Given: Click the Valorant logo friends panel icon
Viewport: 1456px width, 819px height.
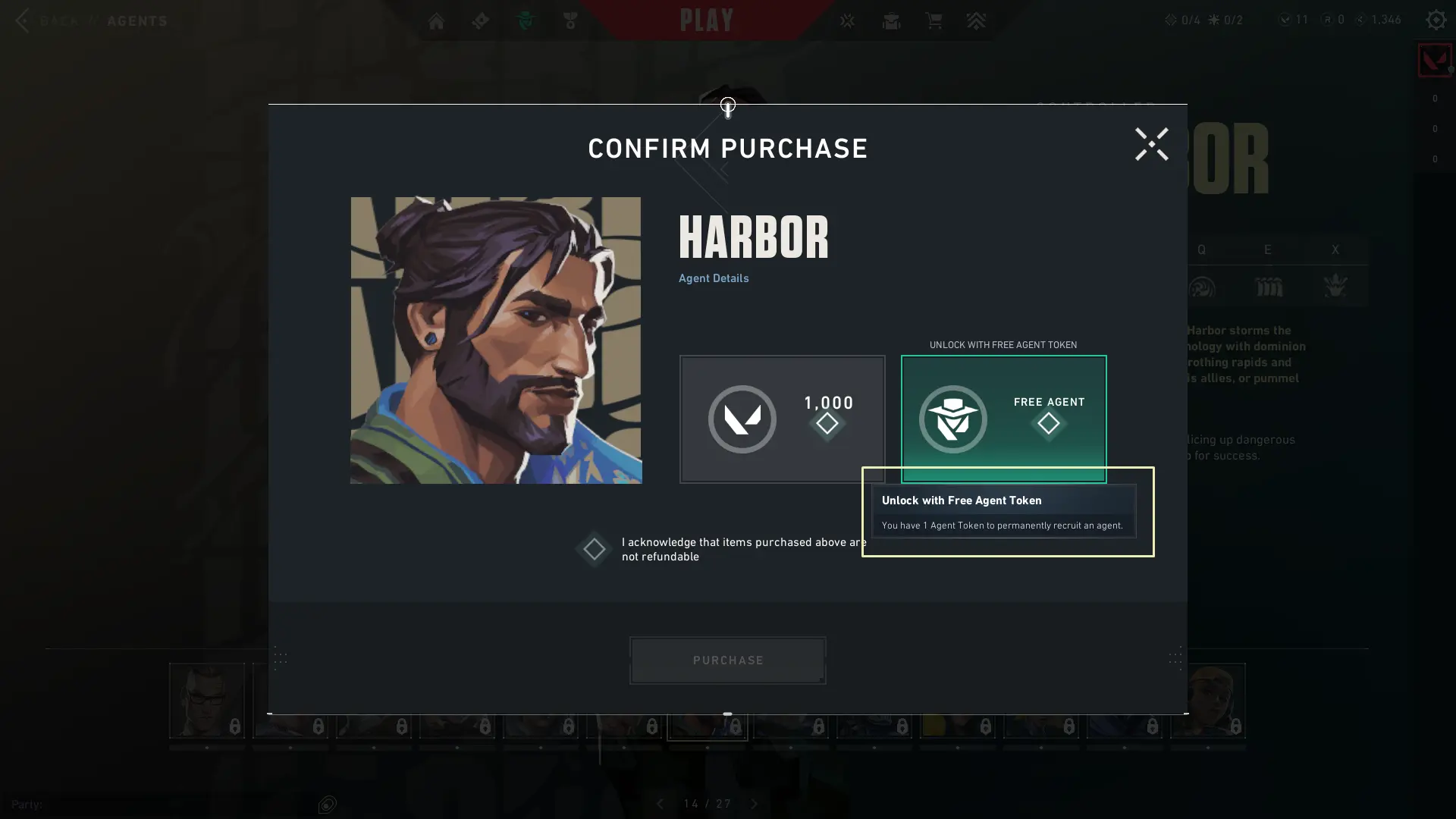Looking at the screenshot, I should [x=1434, y=60].
